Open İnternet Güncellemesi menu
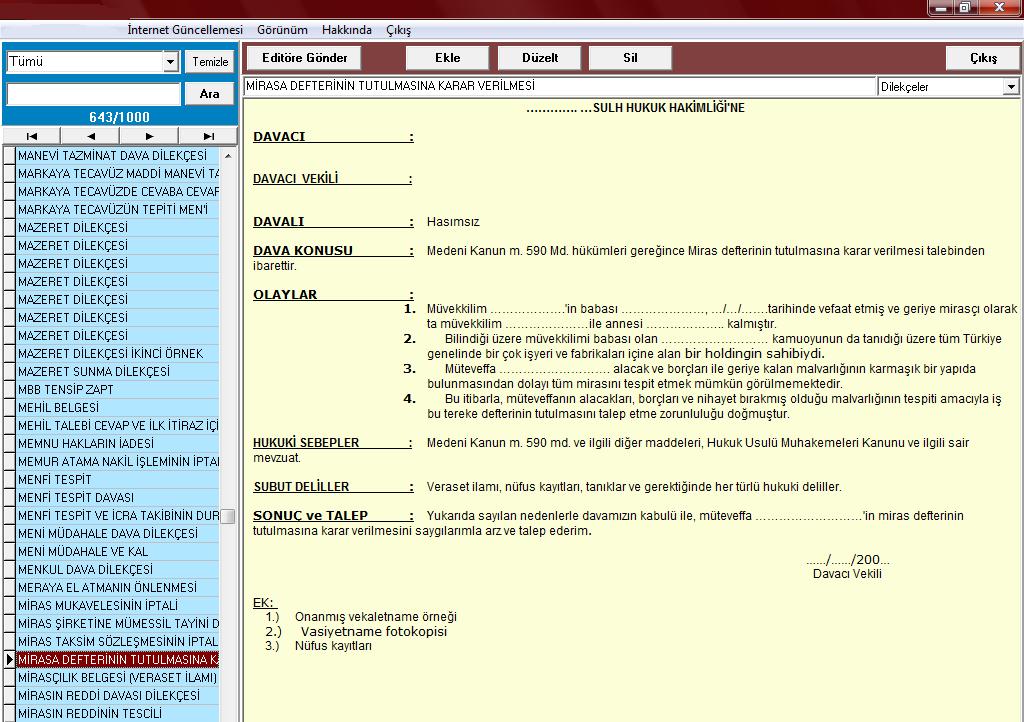1024x722 pixels. click(185, 30)
